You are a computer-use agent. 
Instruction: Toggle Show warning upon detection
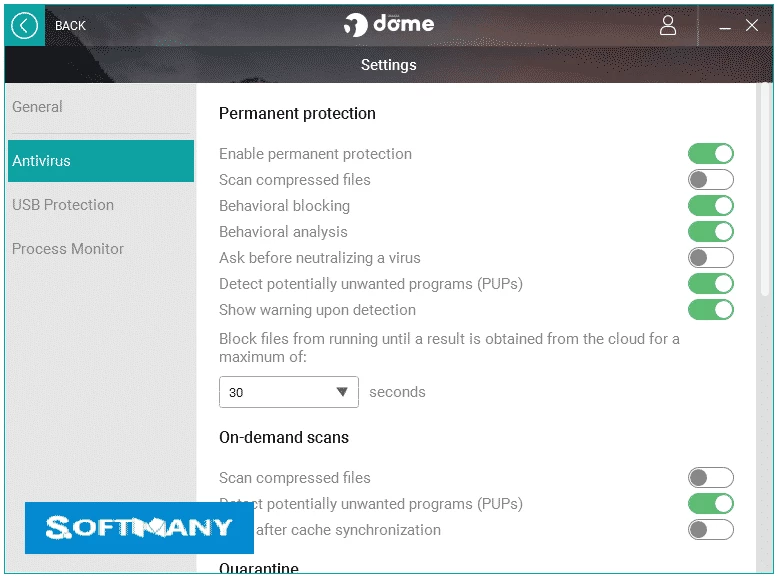710,310
